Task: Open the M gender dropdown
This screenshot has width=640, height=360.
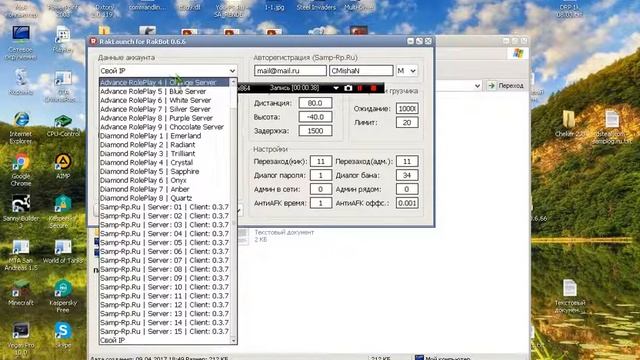Action: (407, 71)
